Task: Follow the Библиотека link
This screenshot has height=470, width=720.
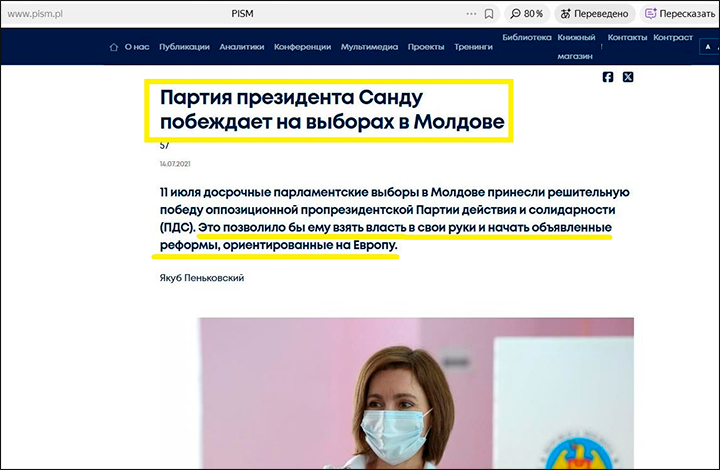Action: [527, 37]
